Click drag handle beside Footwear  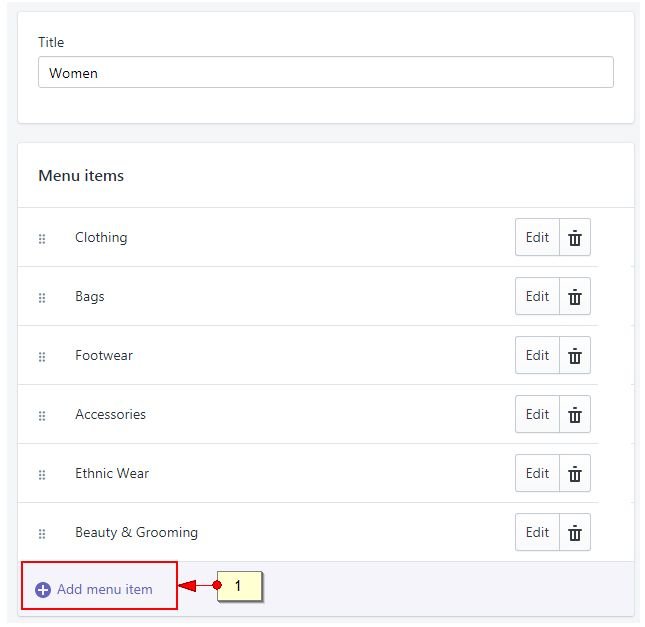pyautogui.click(x=42, y=357)
